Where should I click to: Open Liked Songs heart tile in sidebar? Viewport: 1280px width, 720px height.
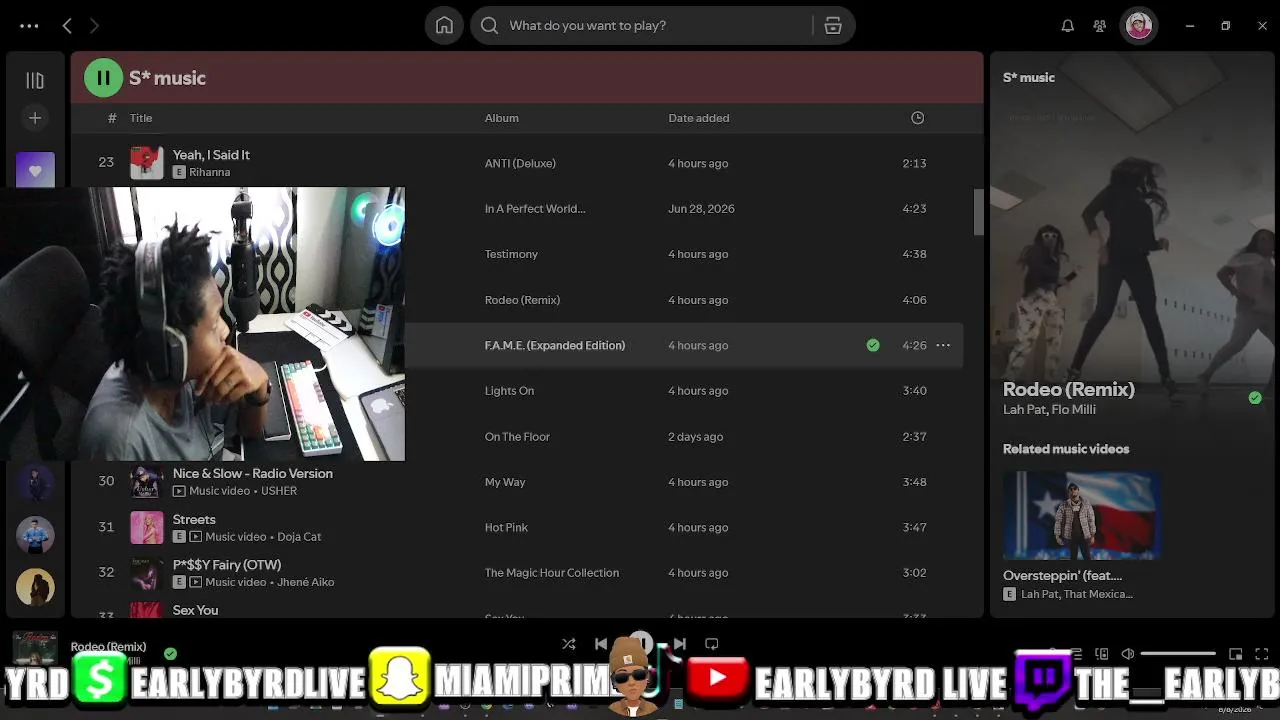(x=35, y=170)
